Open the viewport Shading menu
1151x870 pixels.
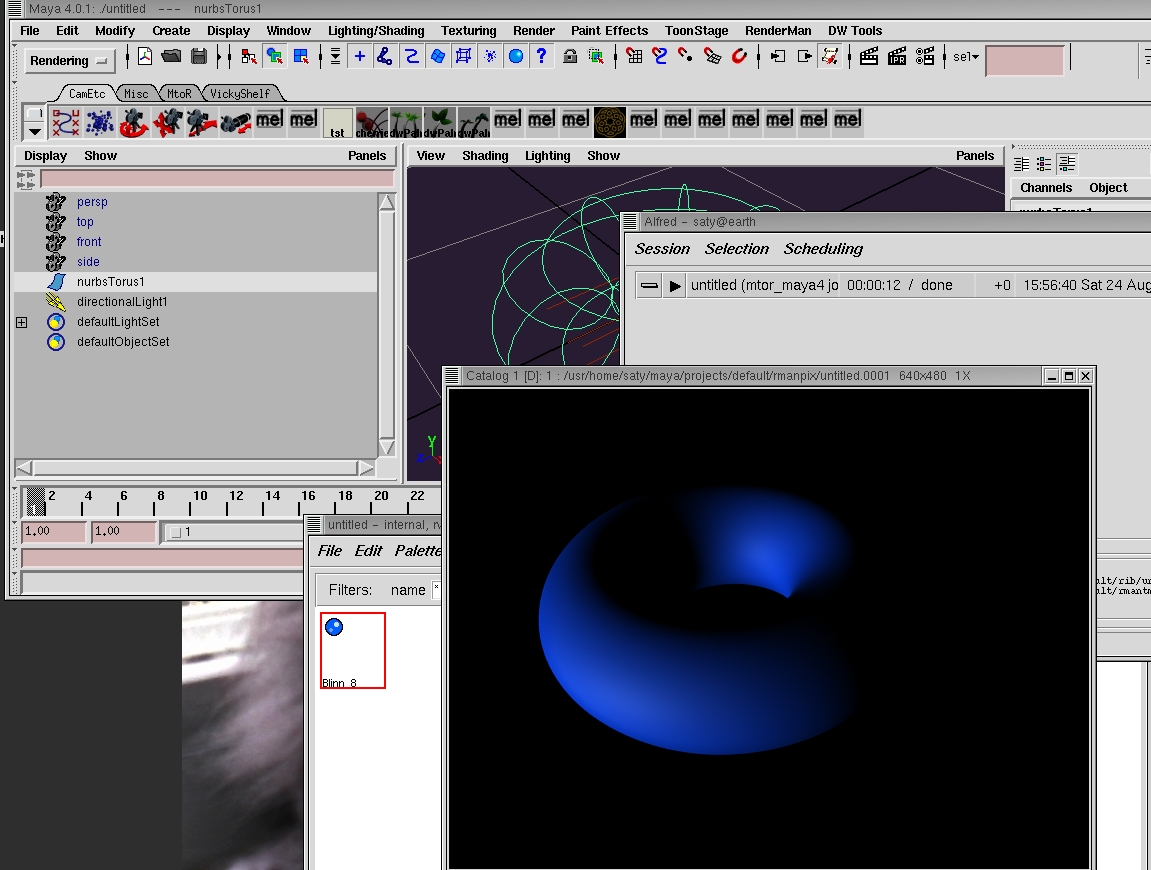coord(485,156)
